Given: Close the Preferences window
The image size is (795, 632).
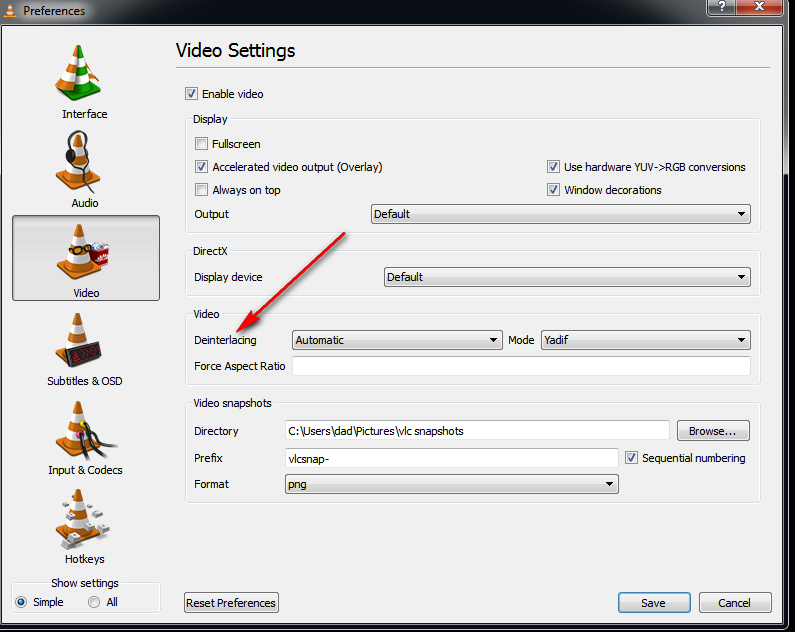Looking at the screenshot, I should [759, 7].
